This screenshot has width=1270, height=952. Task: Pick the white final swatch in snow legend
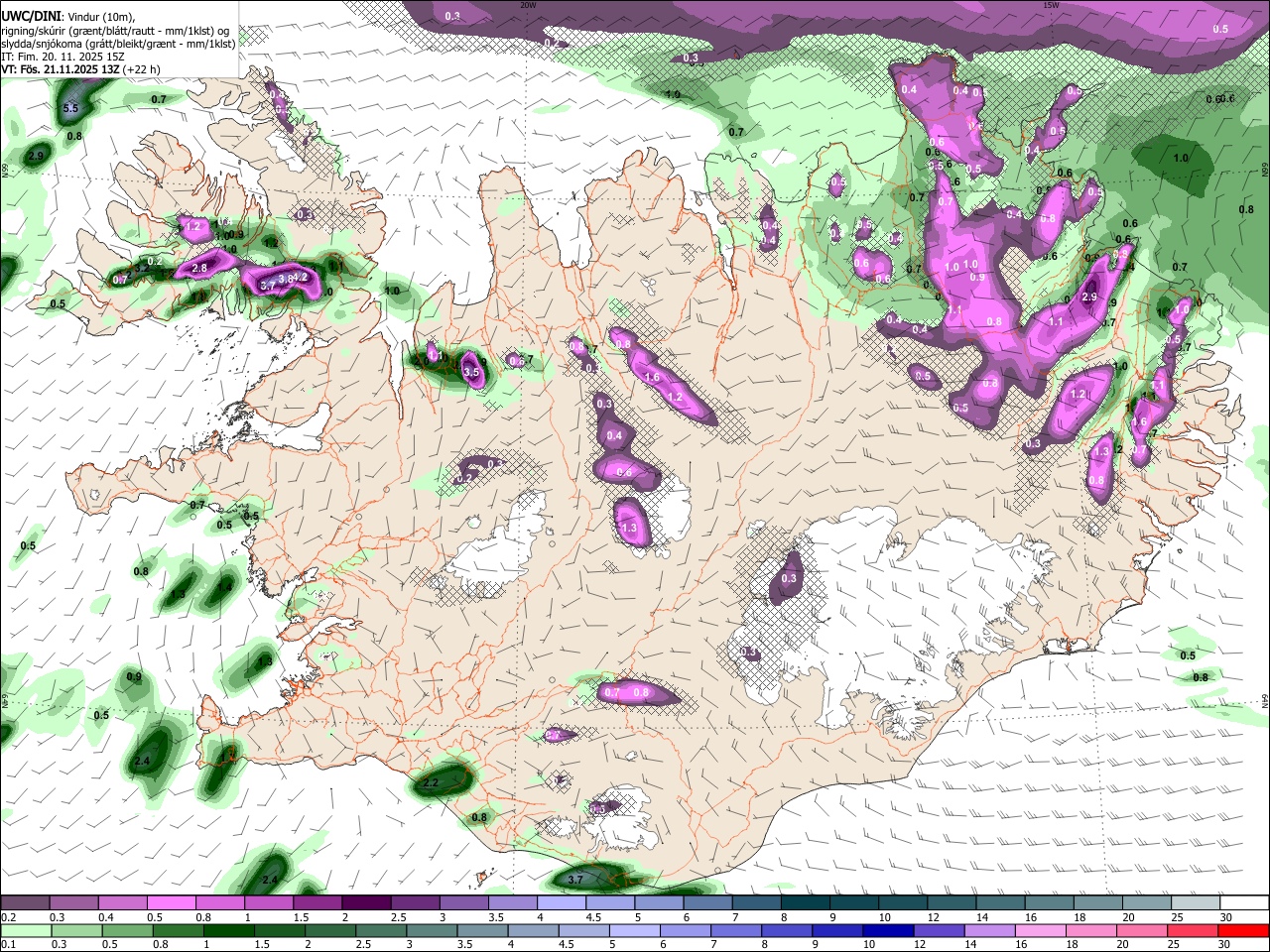pos(1244,903)
